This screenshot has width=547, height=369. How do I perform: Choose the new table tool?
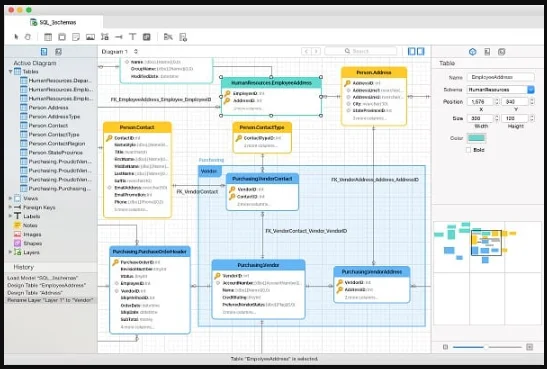pyautogui.click(x=48, y=37)
